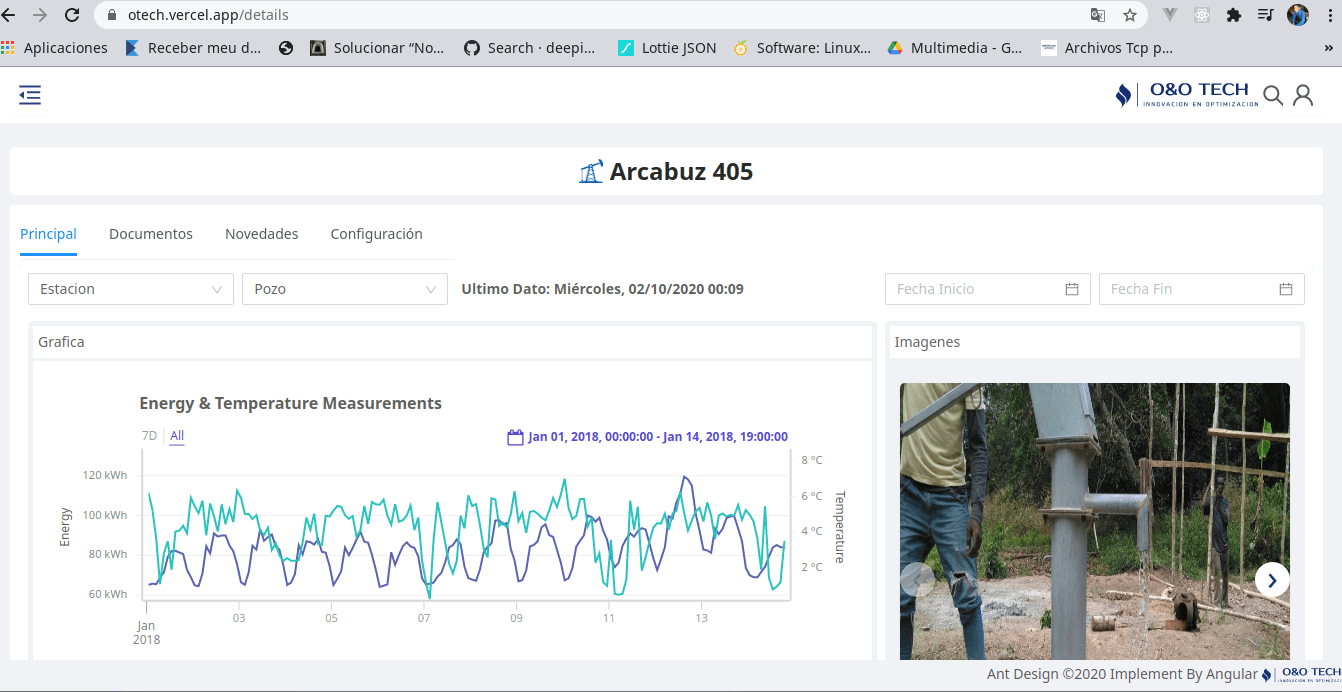Screen dimensions: 1342x692
Task: Select the All chart range
Action: coord(177,436)
